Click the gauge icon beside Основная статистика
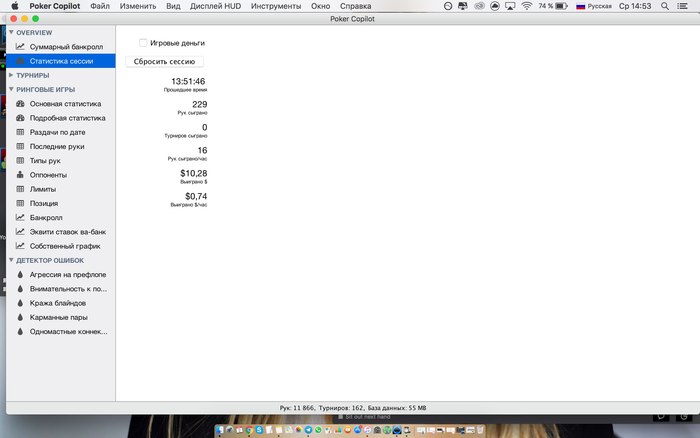700x438 pixels. click(x=20, y=104)
